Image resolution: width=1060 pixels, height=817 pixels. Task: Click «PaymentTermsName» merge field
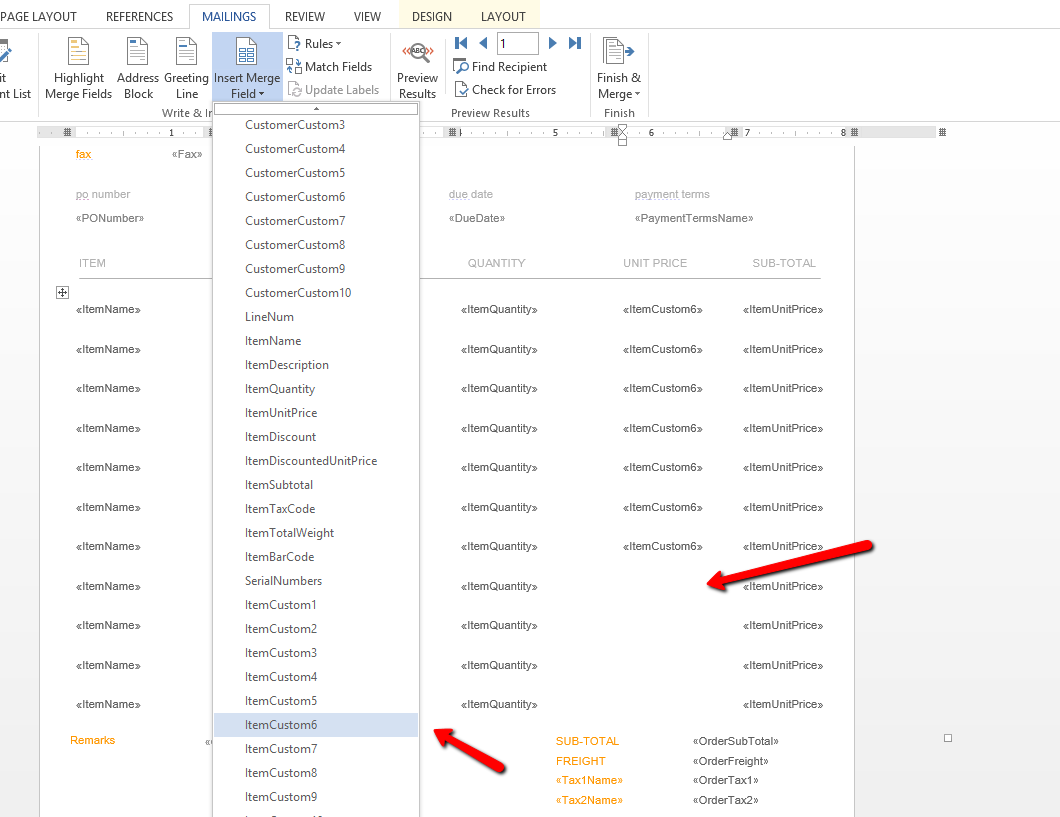click(x=694, y=218)
